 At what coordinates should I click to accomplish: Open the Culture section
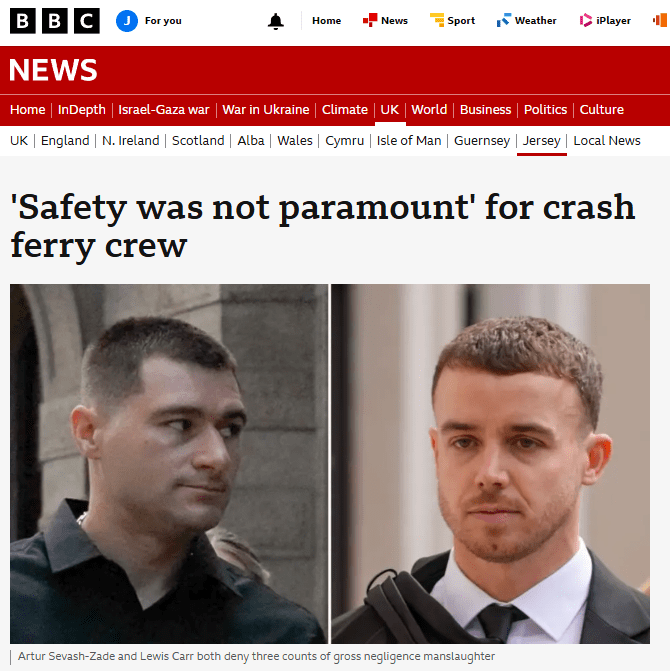602,110
